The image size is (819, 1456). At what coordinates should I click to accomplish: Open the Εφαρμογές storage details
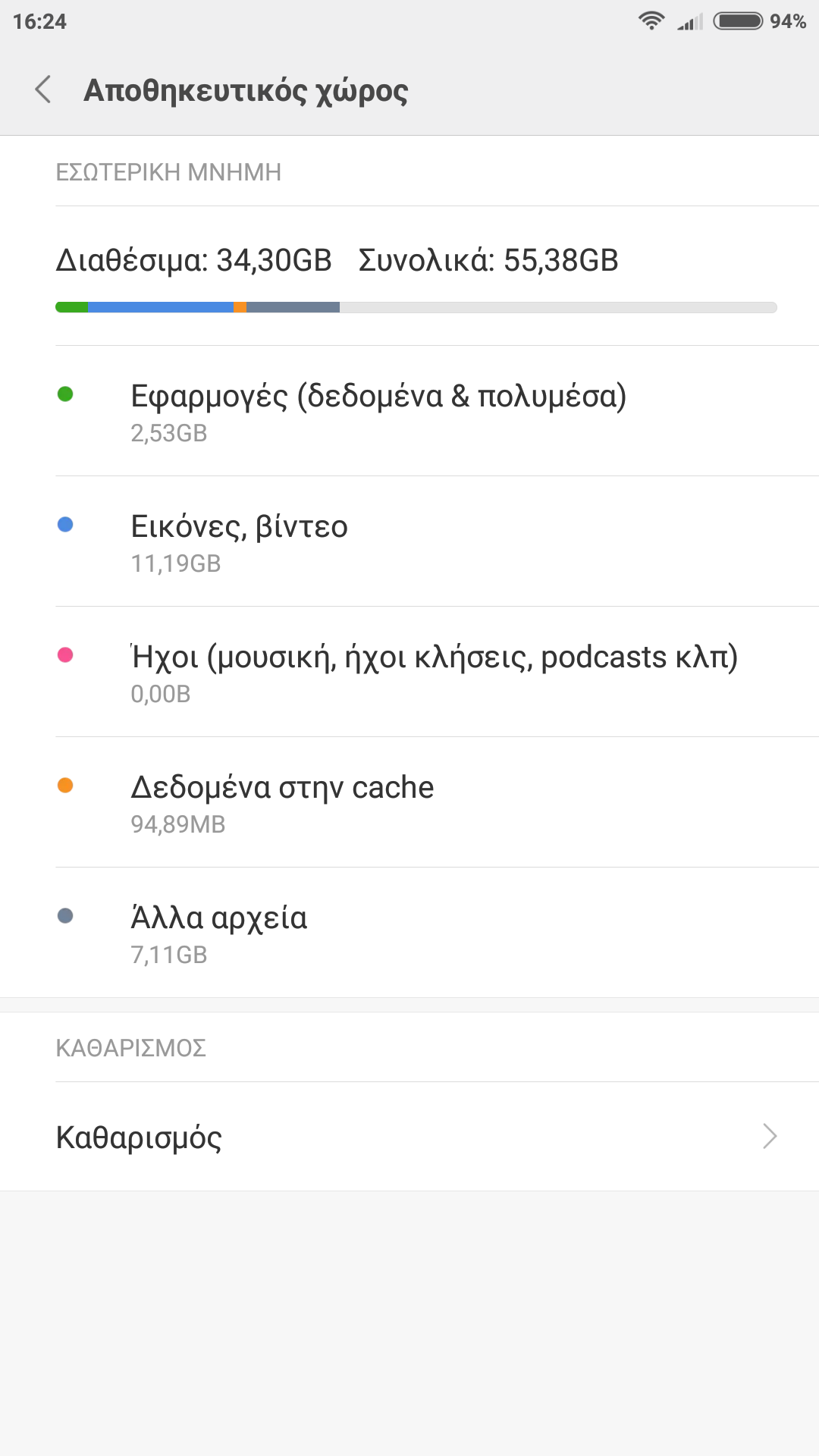tap(378, 411)
